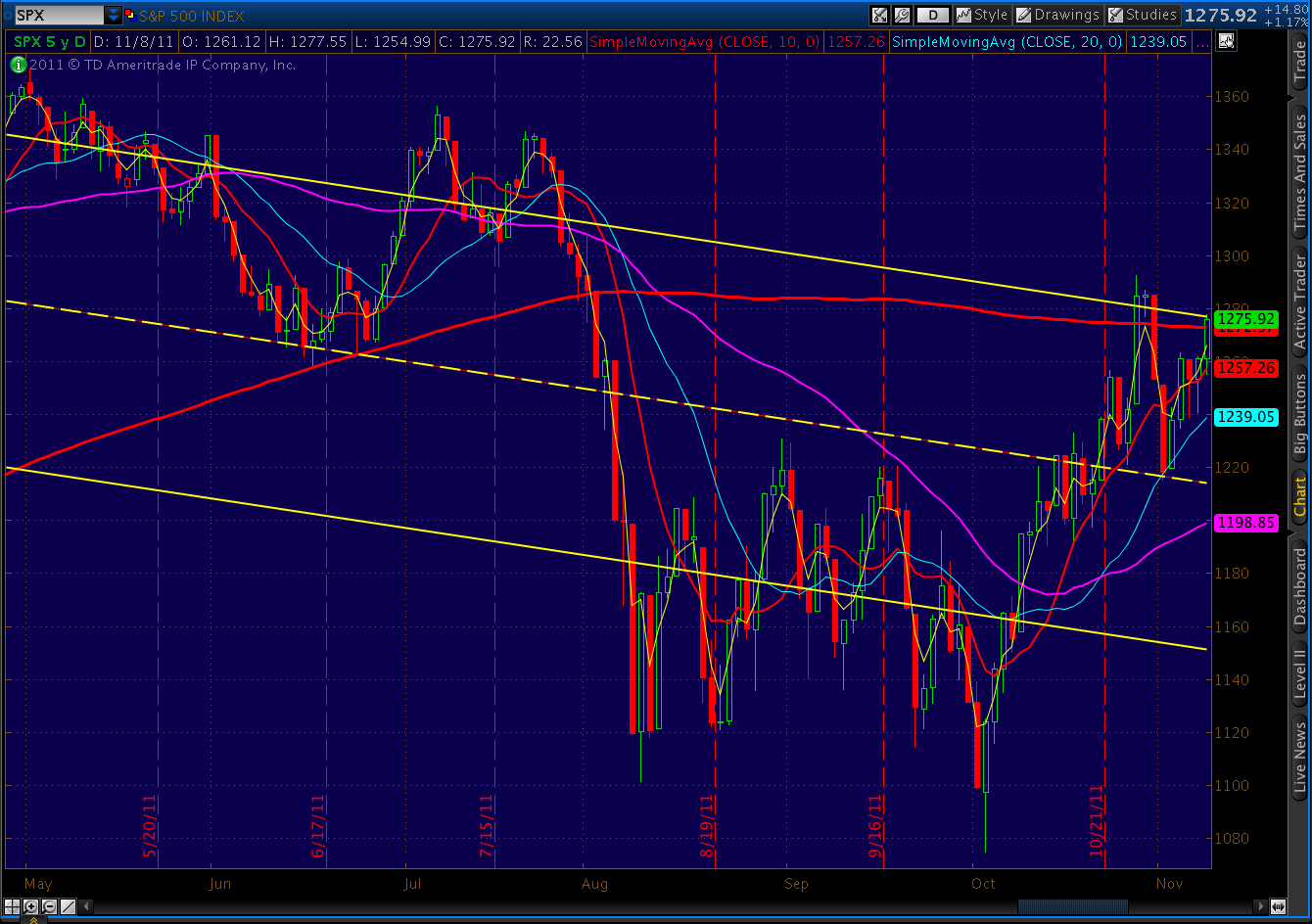Select the trendline drawing icon at bottom
Screen dimensions: 1312x924
(68, 906)
